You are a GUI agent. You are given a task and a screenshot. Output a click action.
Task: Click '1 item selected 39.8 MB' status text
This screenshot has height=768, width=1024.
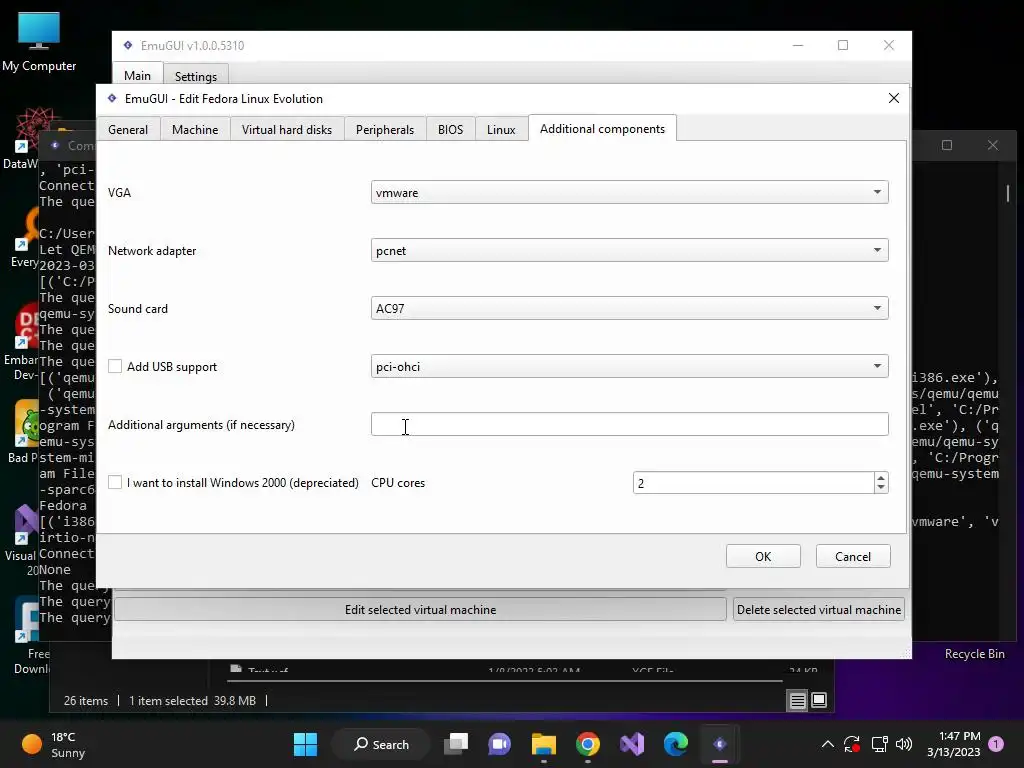192,701
